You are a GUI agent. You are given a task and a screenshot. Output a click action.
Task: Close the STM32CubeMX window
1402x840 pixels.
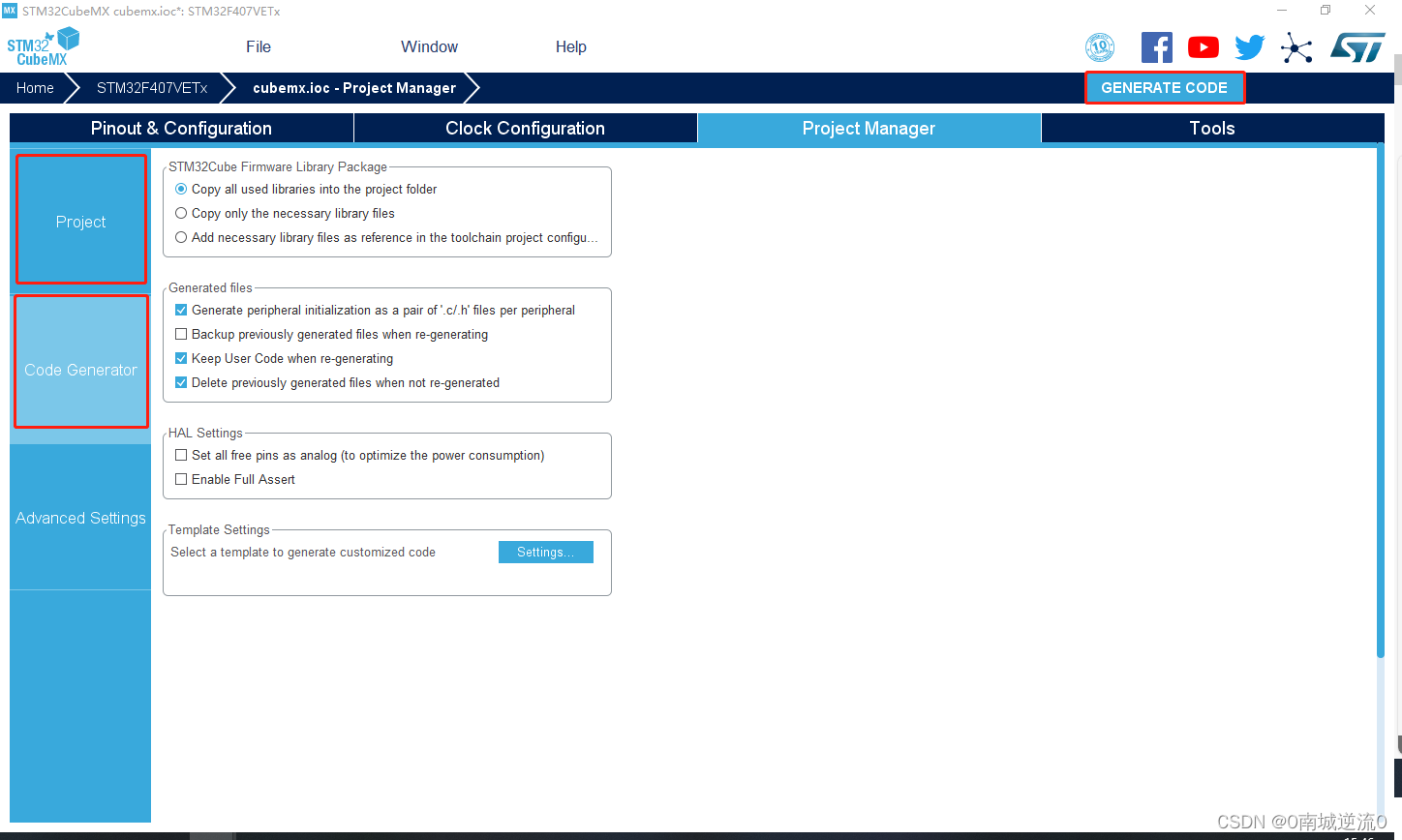point(1370,11)
